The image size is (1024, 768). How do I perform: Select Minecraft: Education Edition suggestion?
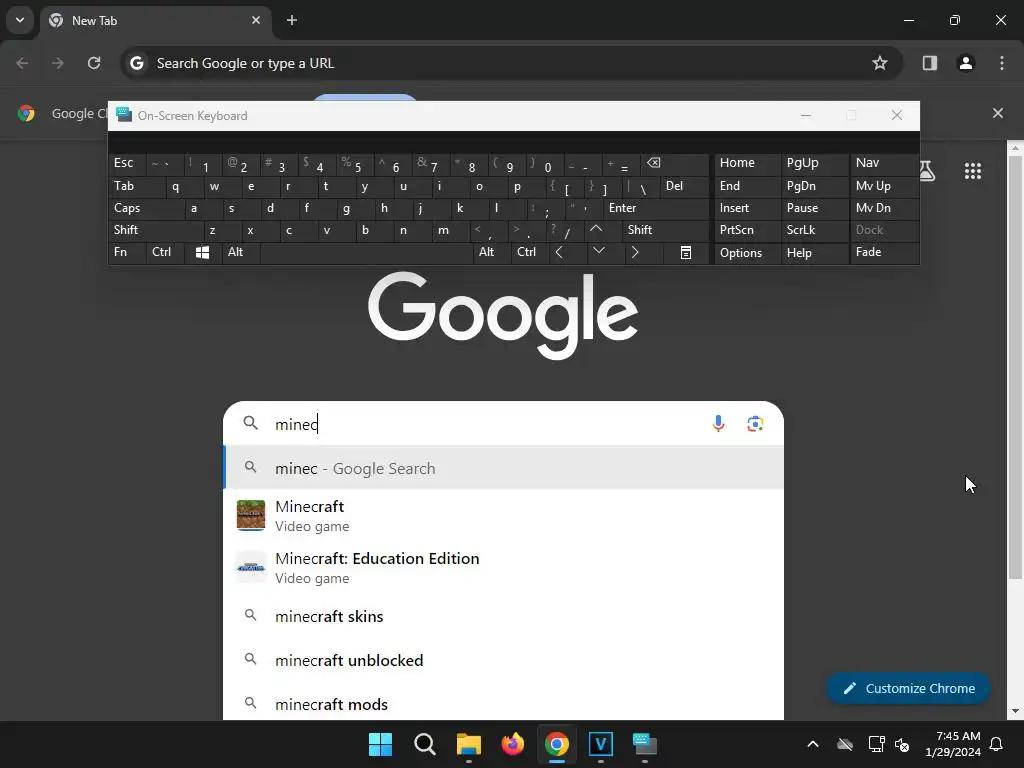tap(503, 568)
